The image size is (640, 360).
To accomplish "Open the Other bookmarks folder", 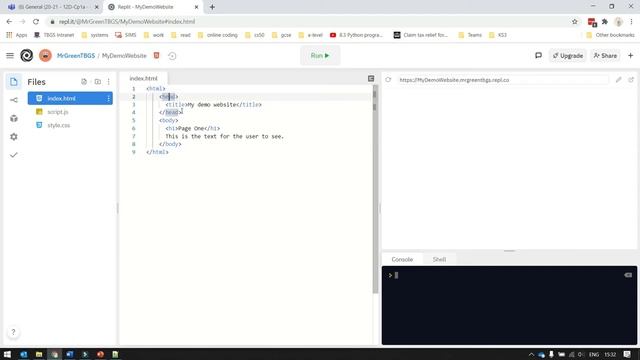I will click(611, 35).
